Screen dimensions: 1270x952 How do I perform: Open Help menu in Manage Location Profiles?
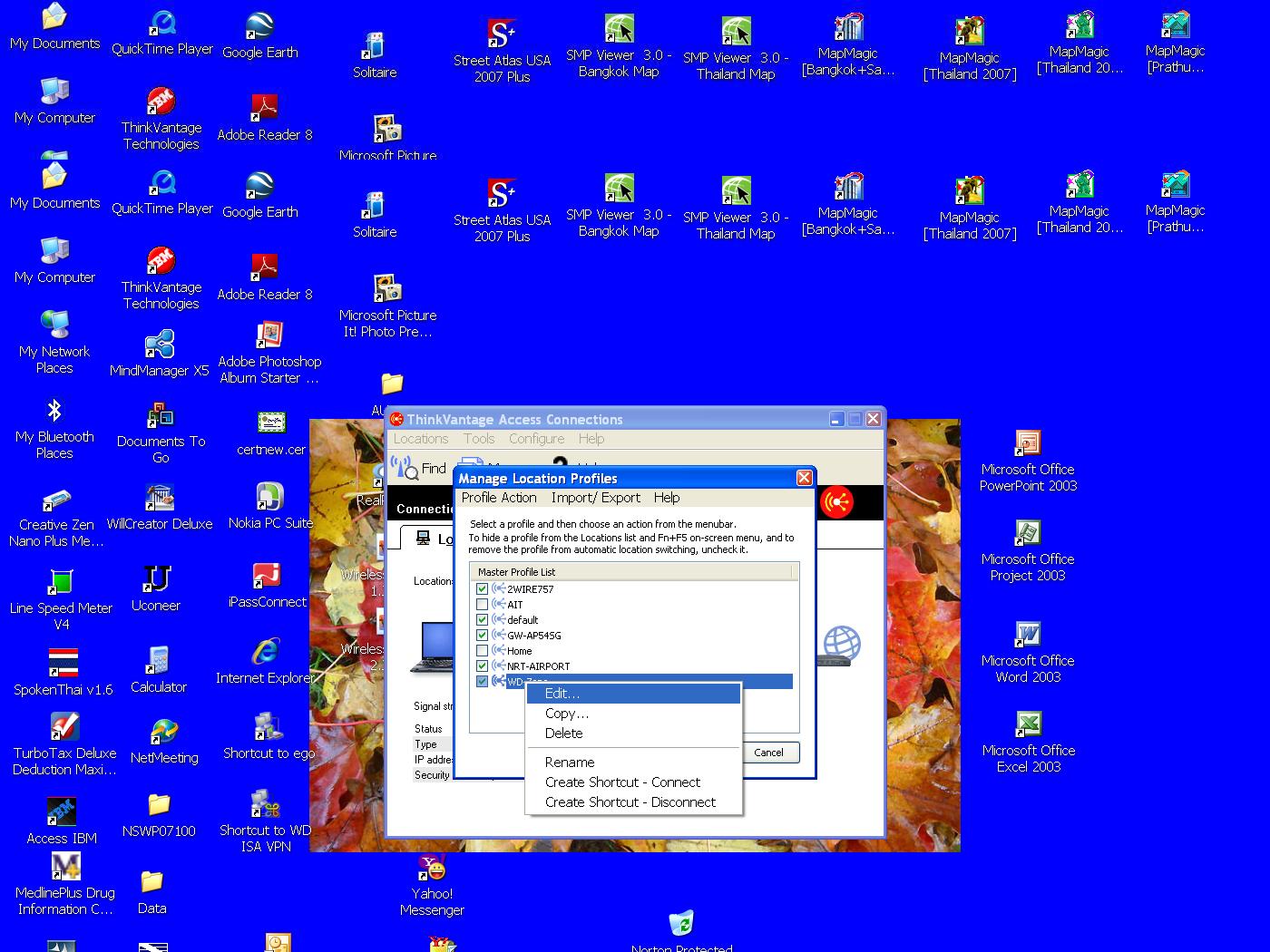click(667, 498)
